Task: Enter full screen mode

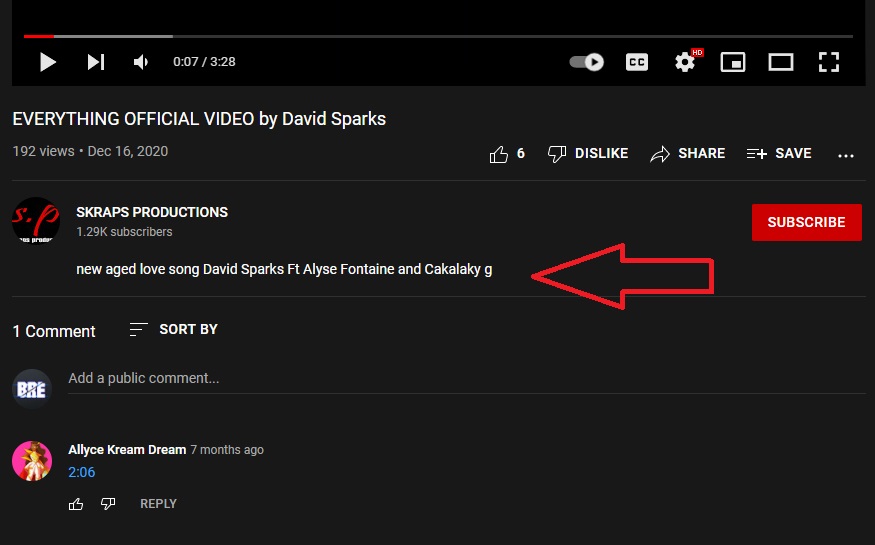Action: coord(828,62)
